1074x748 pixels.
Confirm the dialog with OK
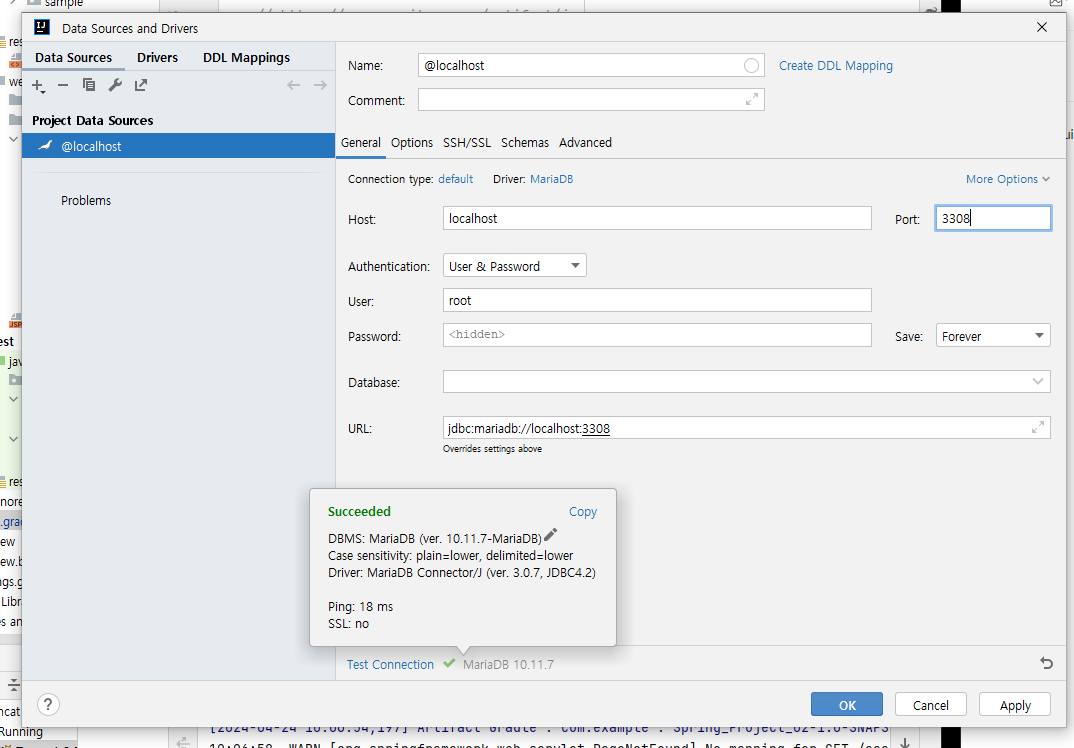click(847, 705)
